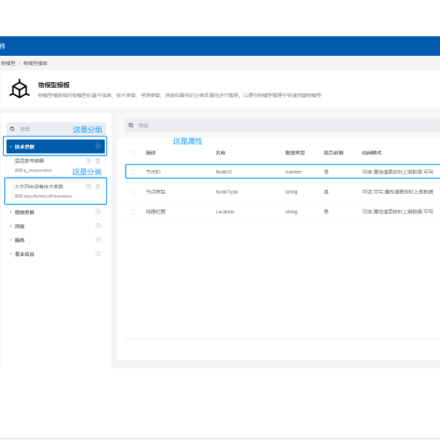Screen dimensions: 440x440
Task: Expand the 服务 group
Action: (x=11, y=240)
